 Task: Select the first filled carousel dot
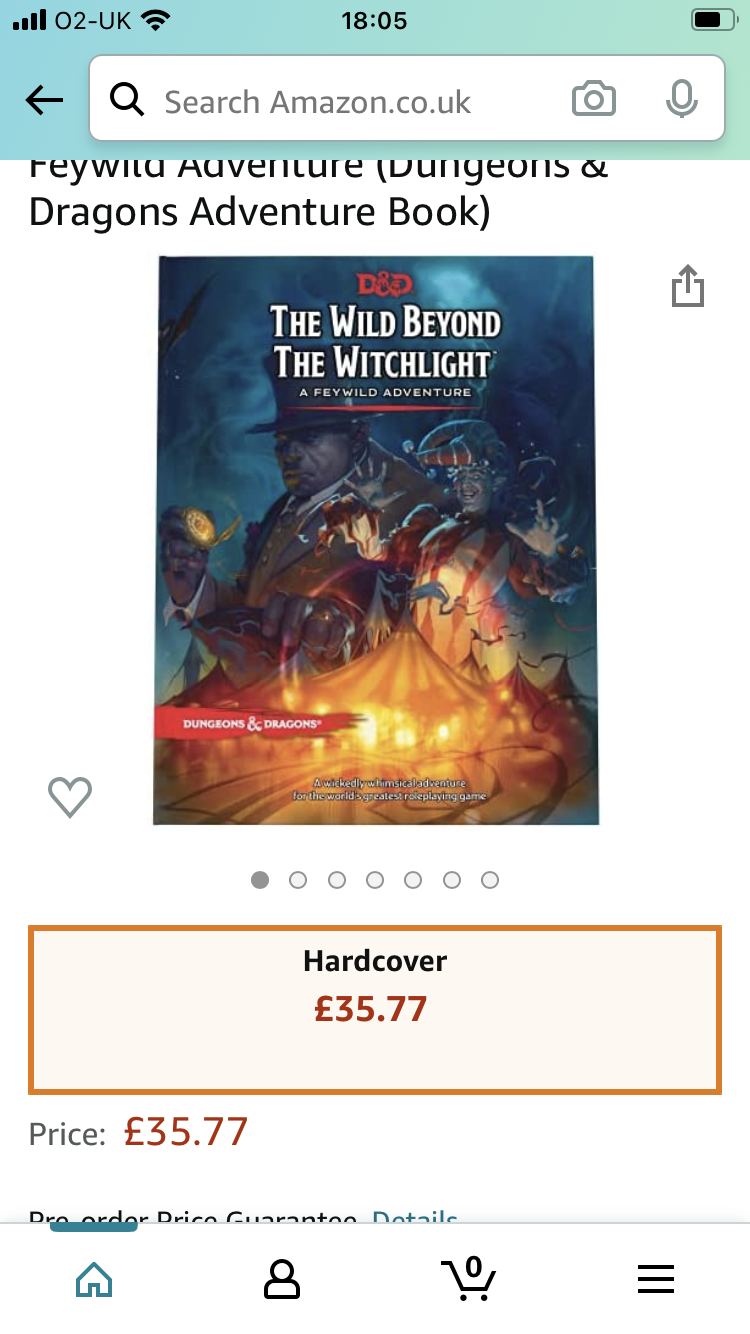point(260,880)
